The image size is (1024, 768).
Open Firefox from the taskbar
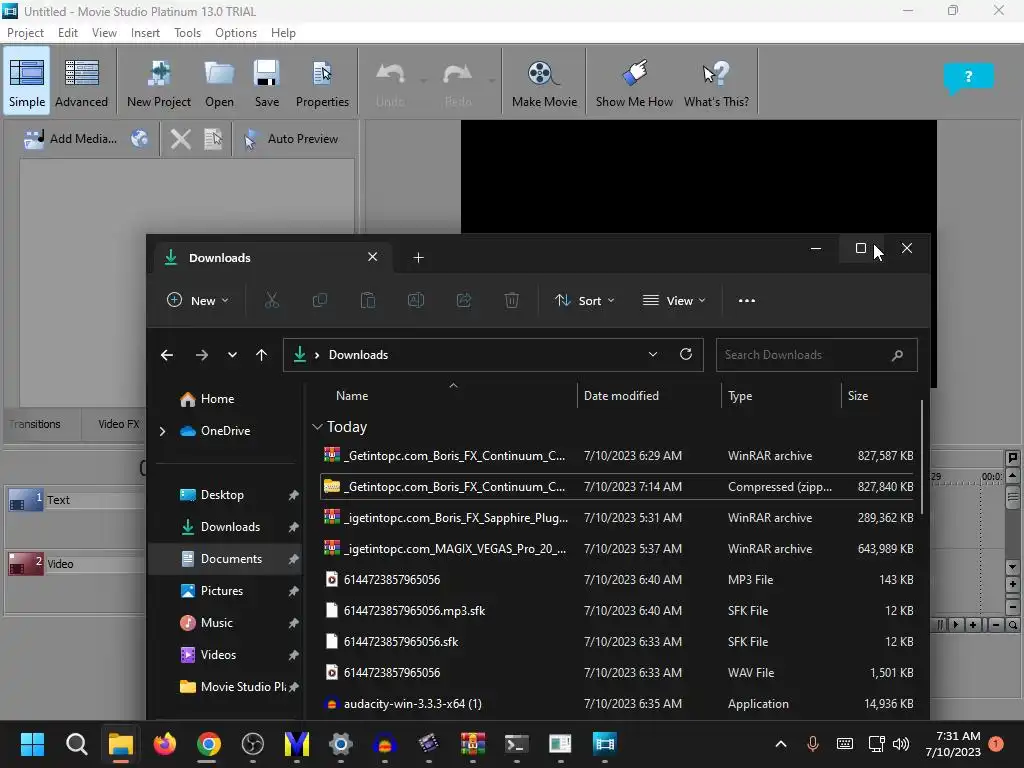pos(165,744)
